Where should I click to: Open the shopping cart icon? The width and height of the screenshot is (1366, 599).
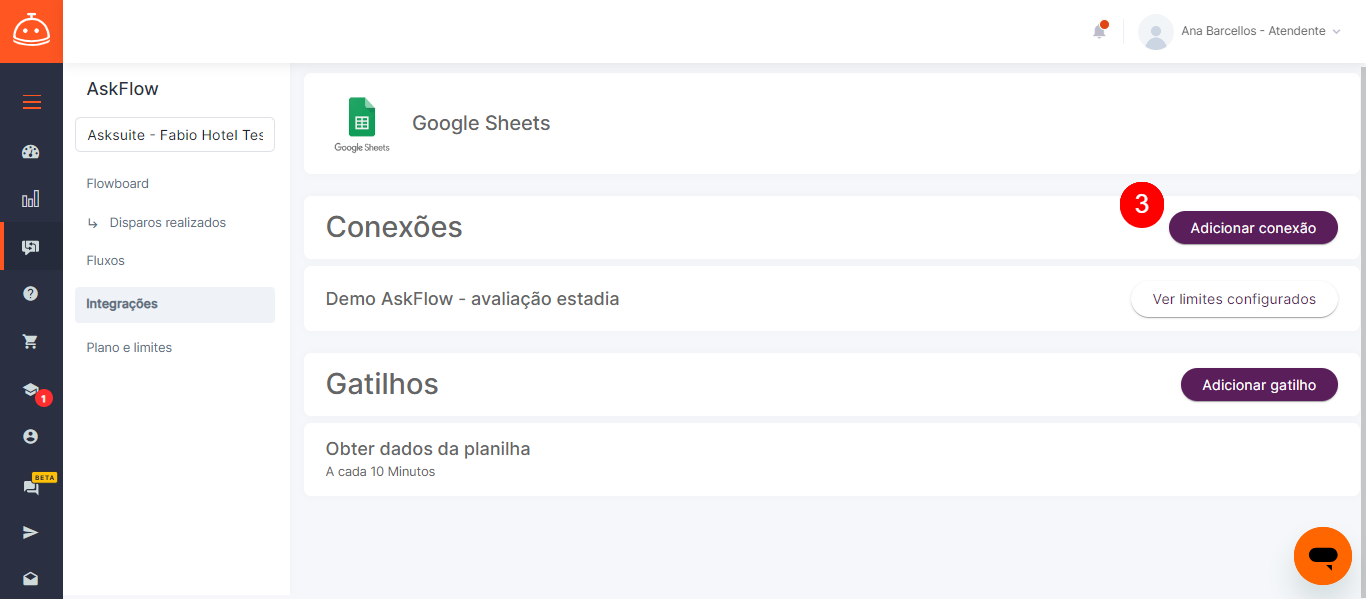point(31,341)
